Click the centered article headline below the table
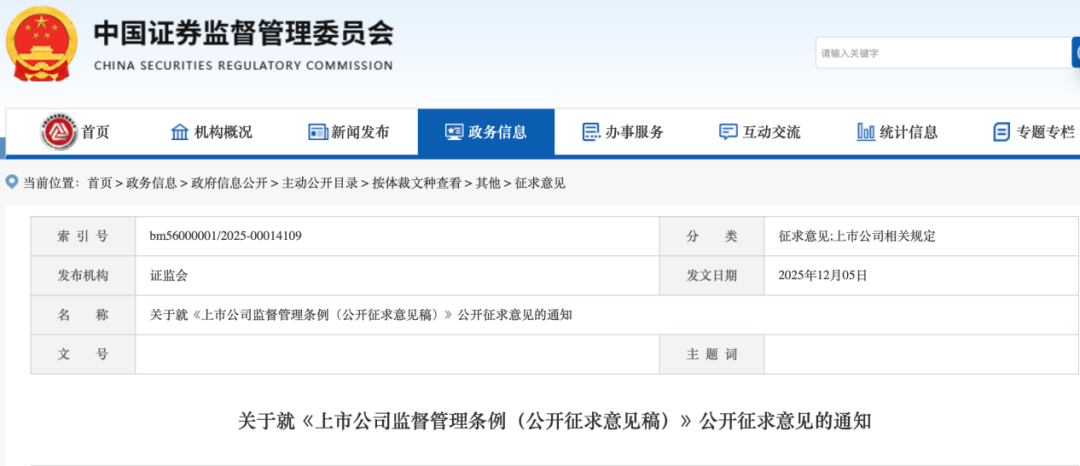Viewport: 1080px width, 466px height. tap(554, 421)
